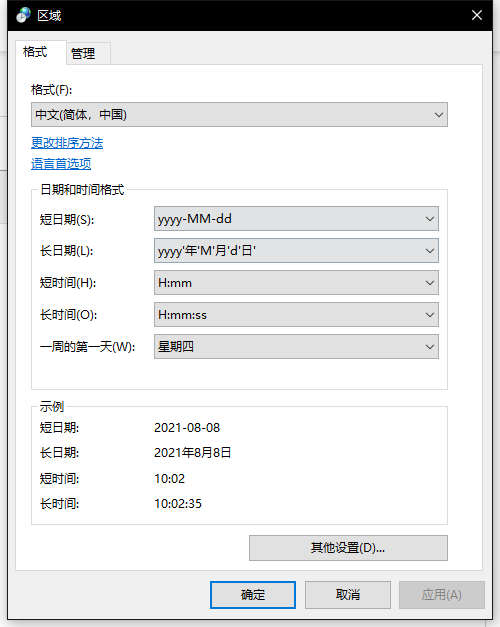The image size is (500, 627).
Task: Click the long time example 10:02:35
Action: coord(178,504)
